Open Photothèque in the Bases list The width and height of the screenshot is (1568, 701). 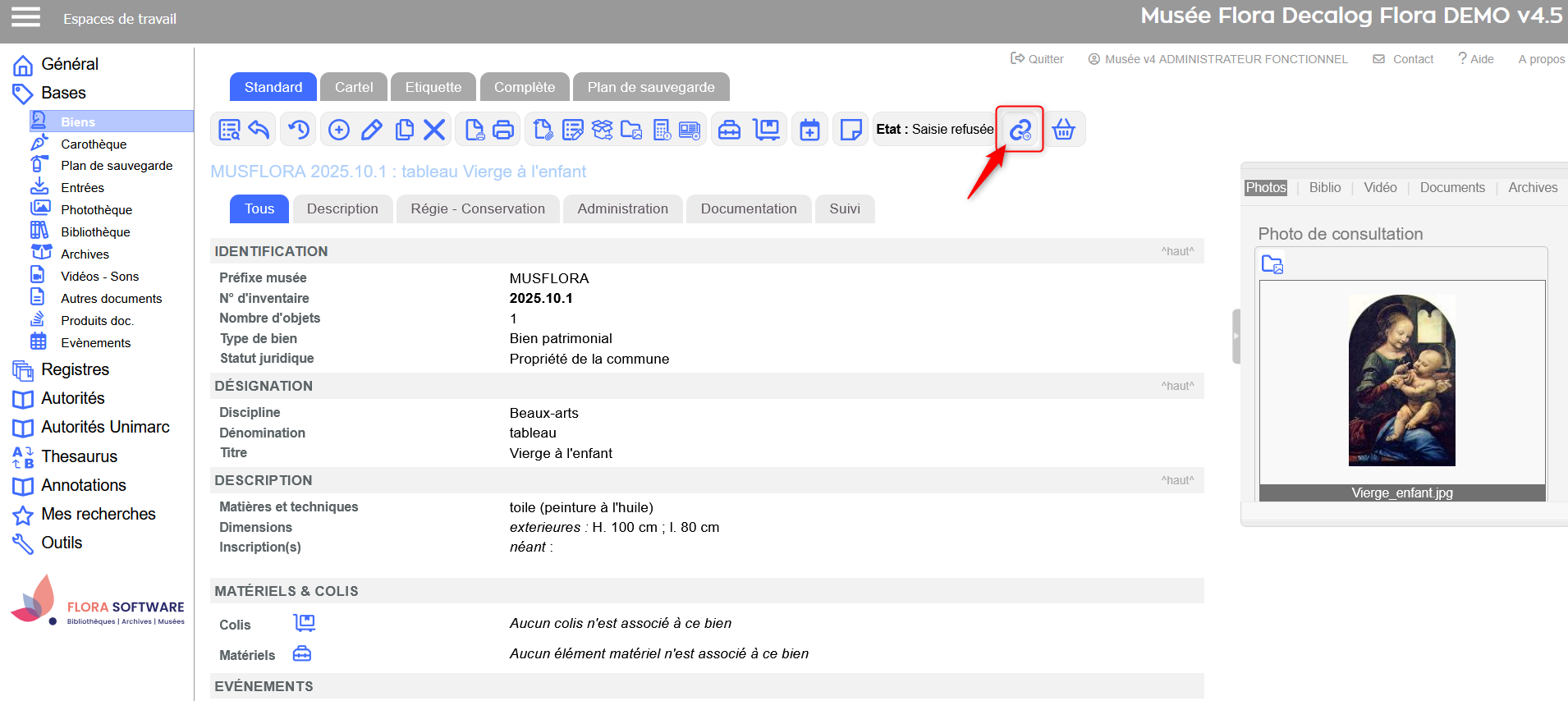pos(96,210)
